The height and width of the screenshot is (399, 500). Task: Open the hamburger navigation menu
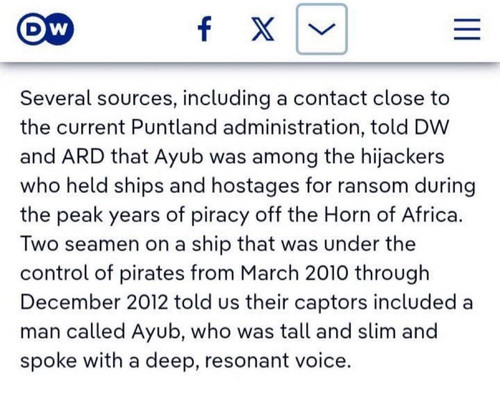[467, 29]
